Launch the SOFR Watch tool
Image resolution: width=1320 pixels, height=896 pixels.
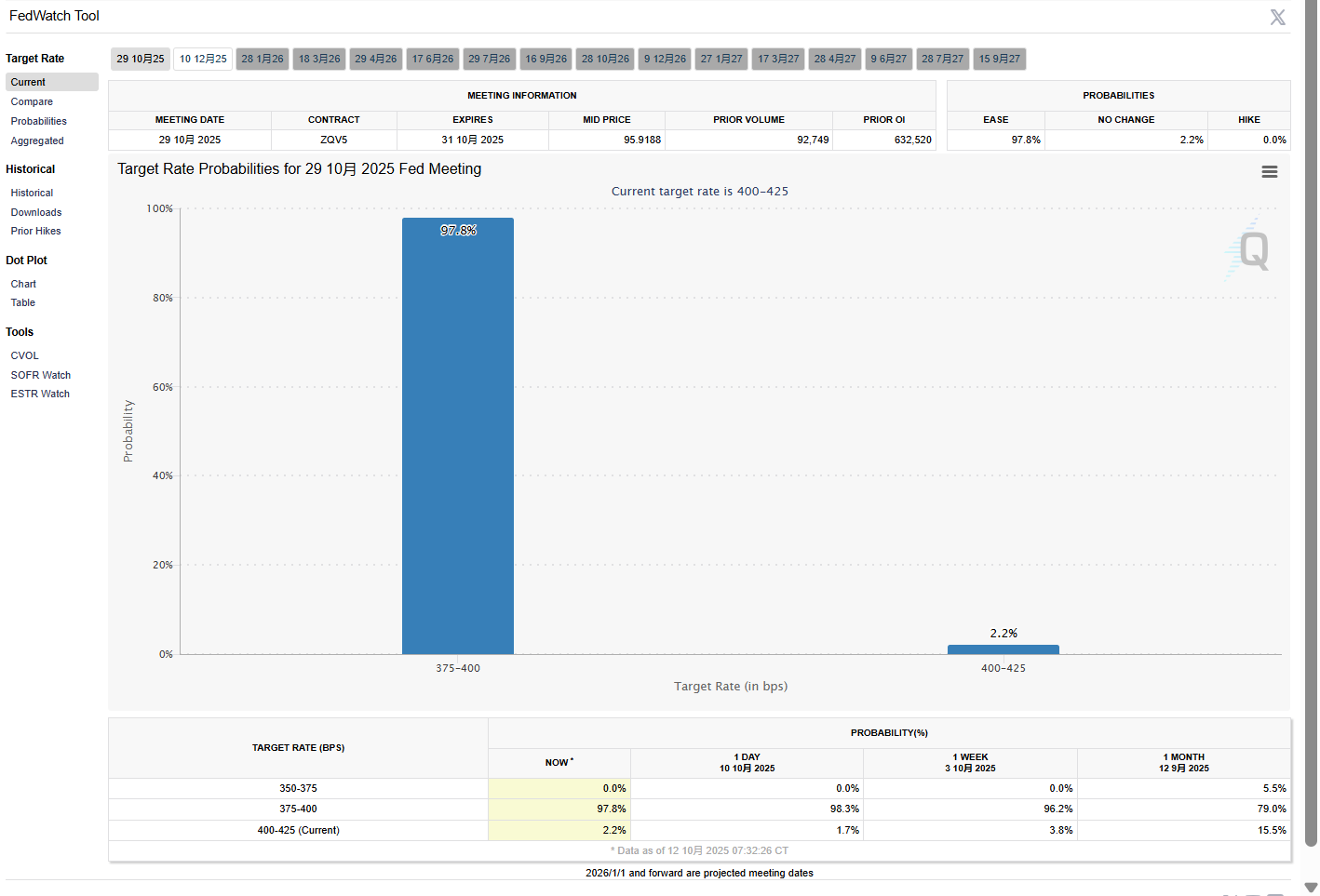(x=40, y=376)
